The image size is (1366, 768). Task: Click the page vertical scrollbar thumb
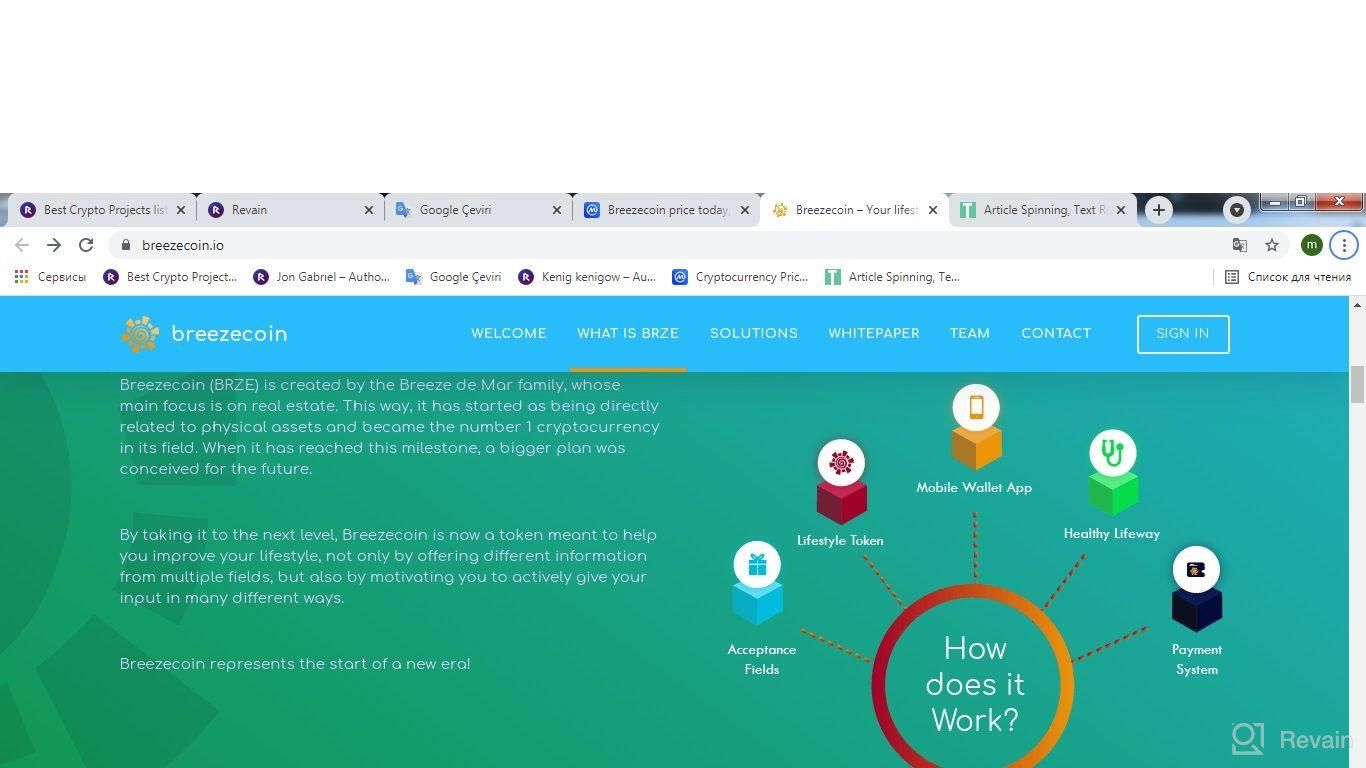coord(1357,385)
